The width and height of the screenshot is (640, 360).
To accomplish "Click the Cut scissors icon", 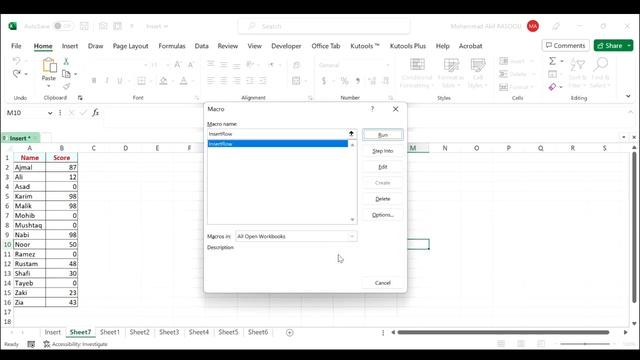I will 66,62.
